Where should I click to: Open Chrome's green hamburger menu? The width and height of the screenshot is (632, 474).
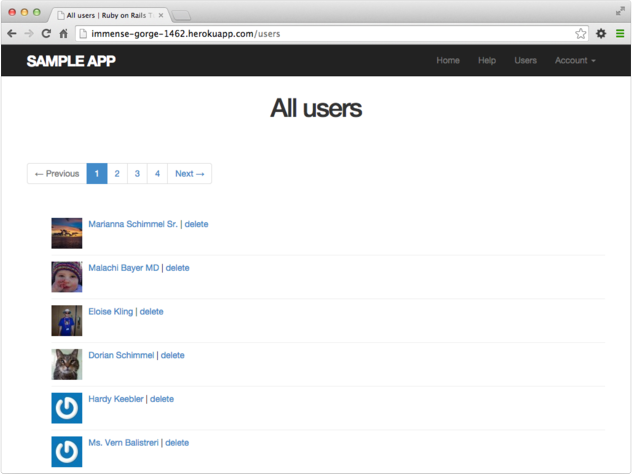coord(620,33)
